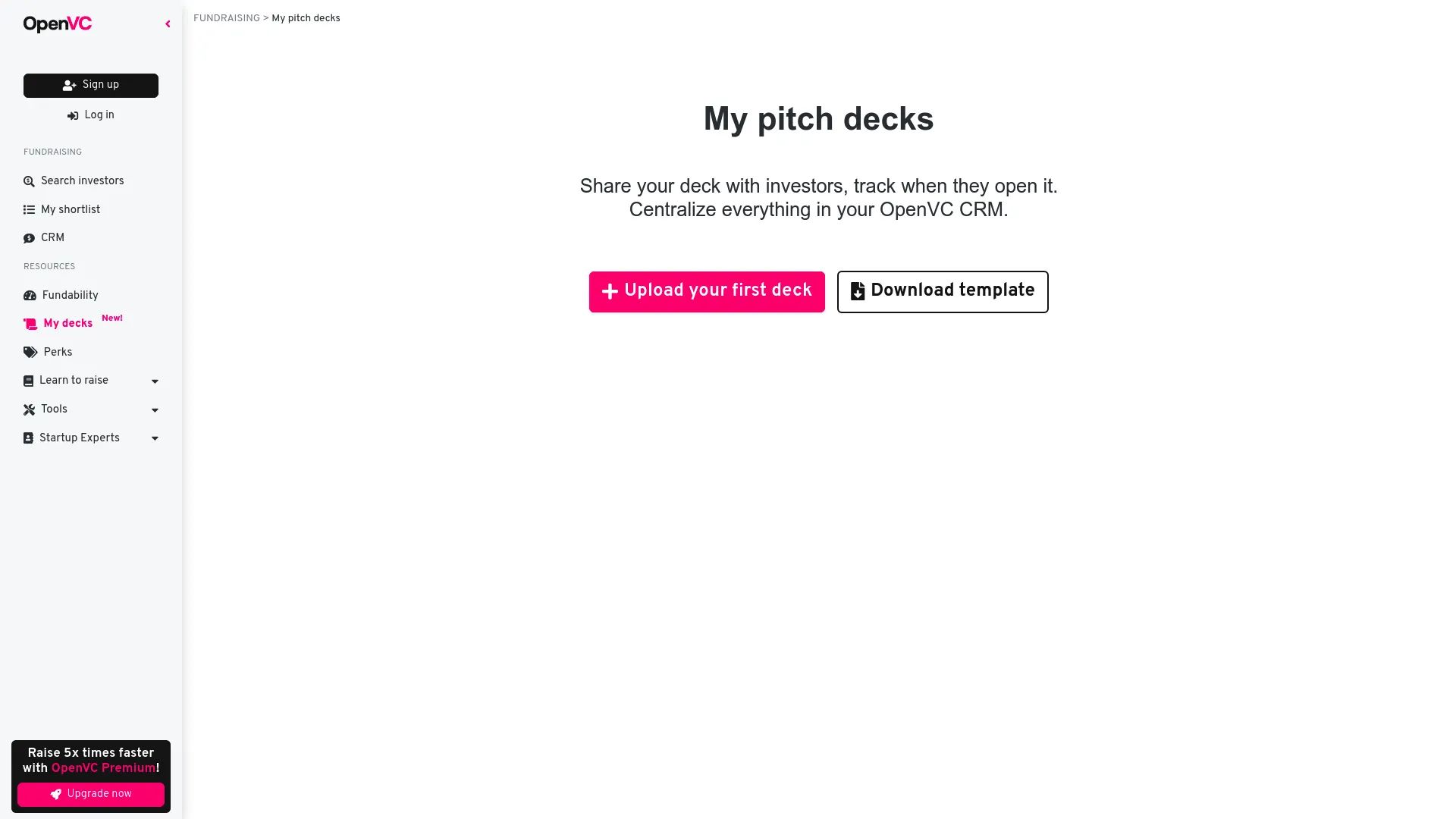
Task: Click Upload your first deck button
Action: [707, 291]
